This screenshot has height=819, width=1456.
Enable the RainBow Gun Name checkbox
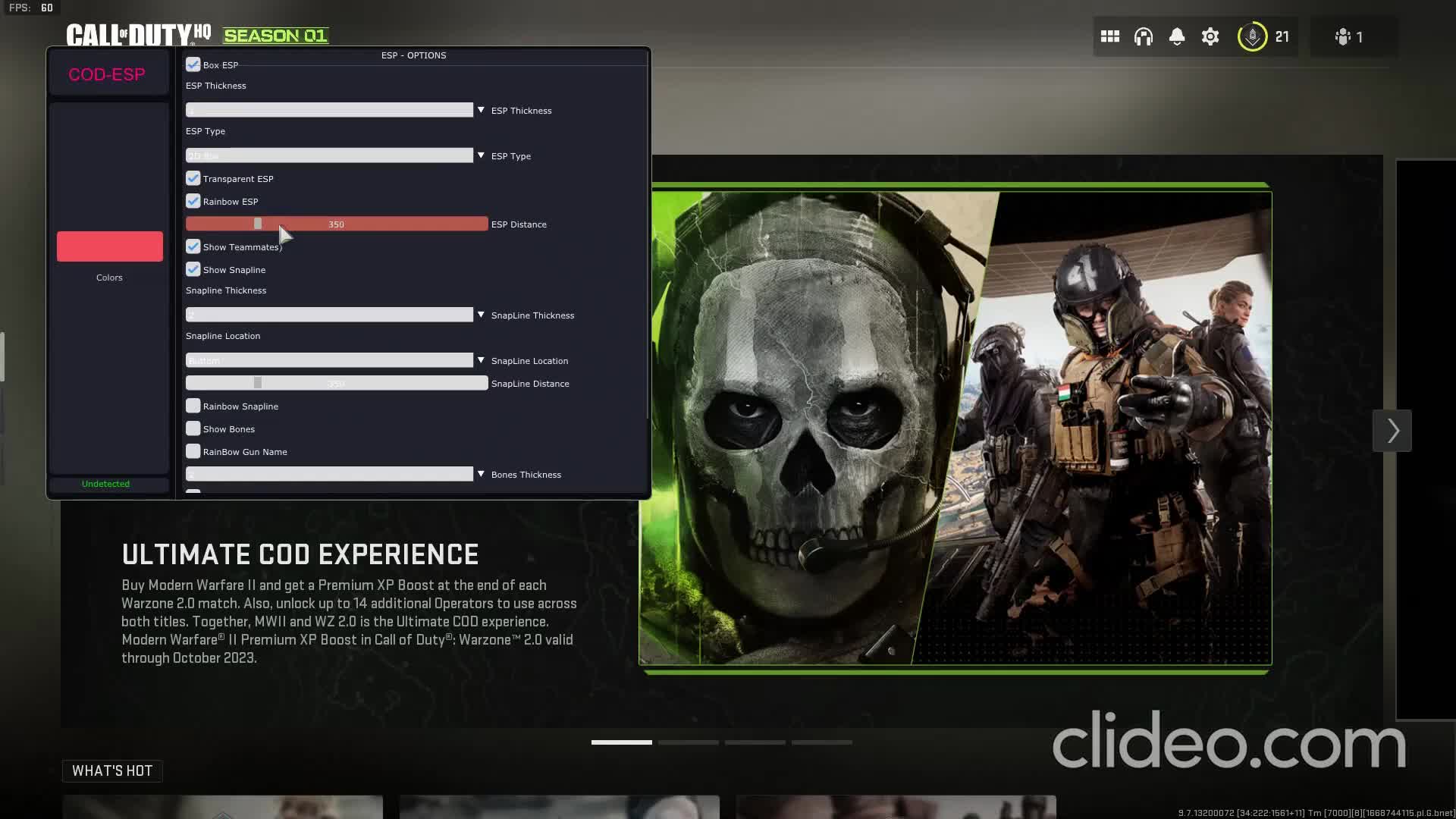[193, 451]
